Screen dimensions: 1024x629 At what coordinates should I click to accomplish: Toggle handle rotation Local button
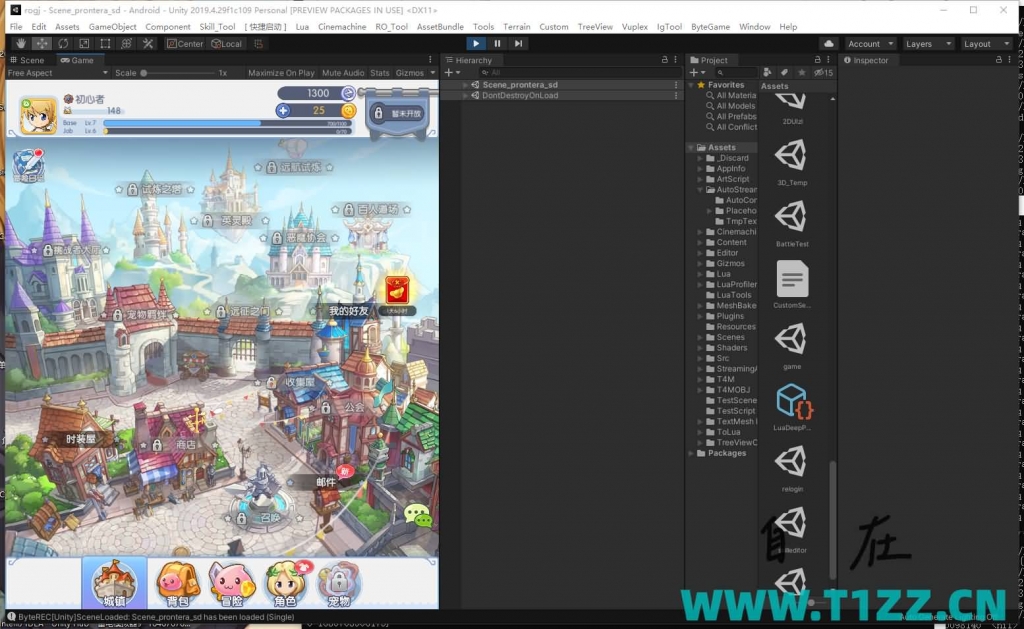tap(226, 44)
